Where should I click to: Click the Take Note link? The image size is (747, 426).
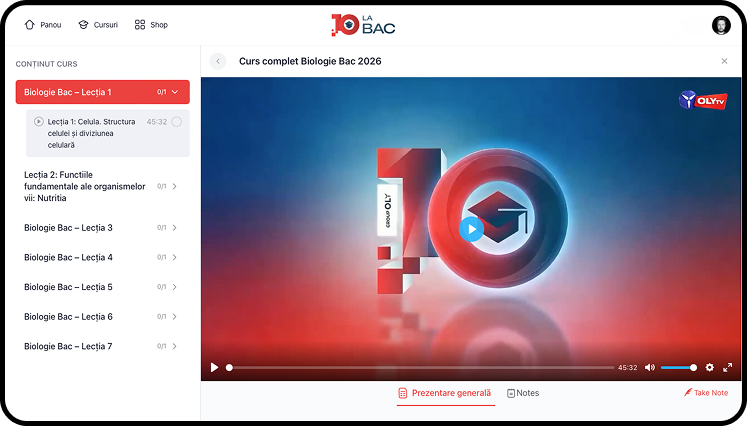point(706,393)
